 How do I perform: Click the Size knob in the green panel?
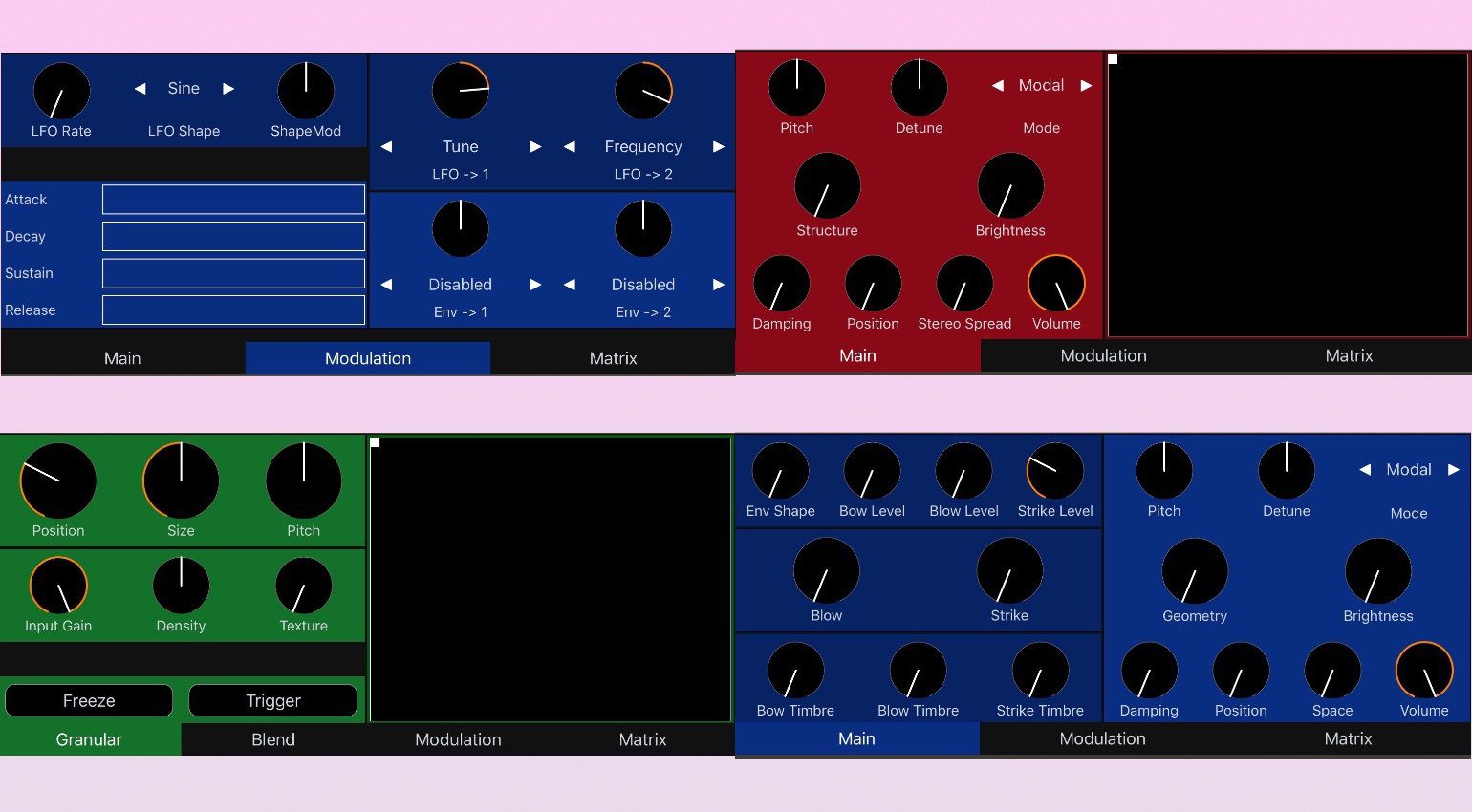(181, 481)
